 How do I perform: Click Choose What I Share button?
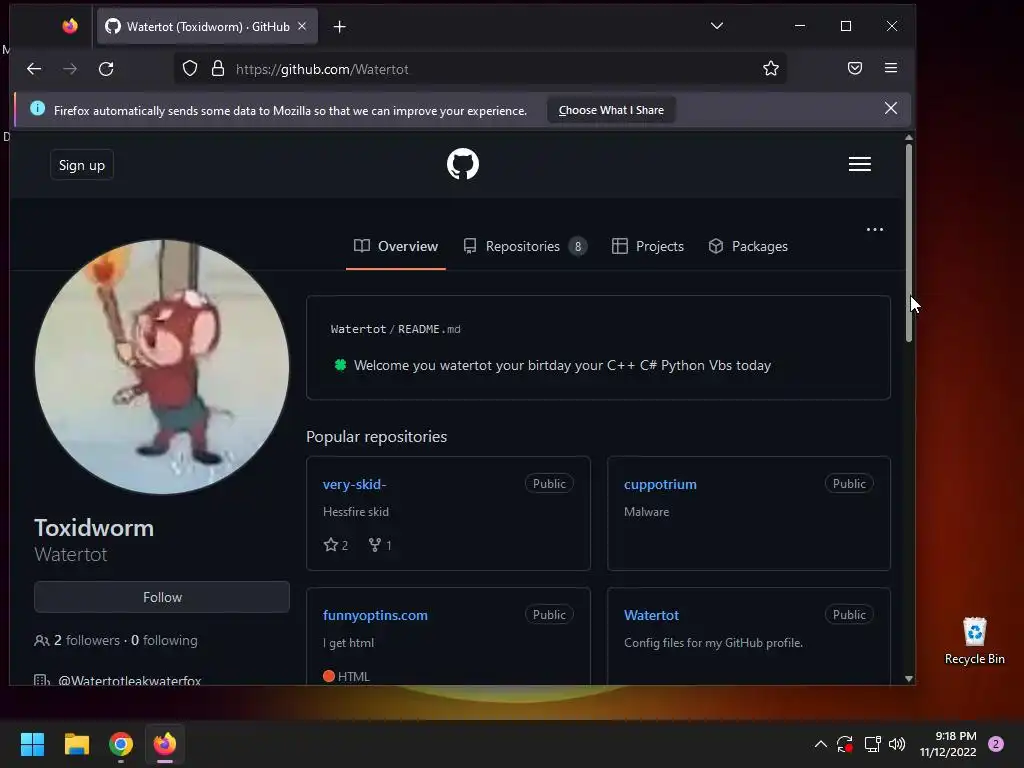[611, 110]
